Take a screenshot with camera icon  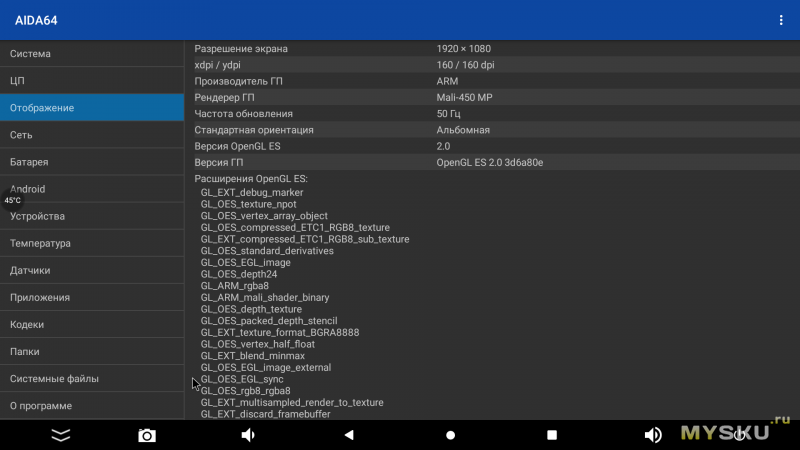click(147, 435)
